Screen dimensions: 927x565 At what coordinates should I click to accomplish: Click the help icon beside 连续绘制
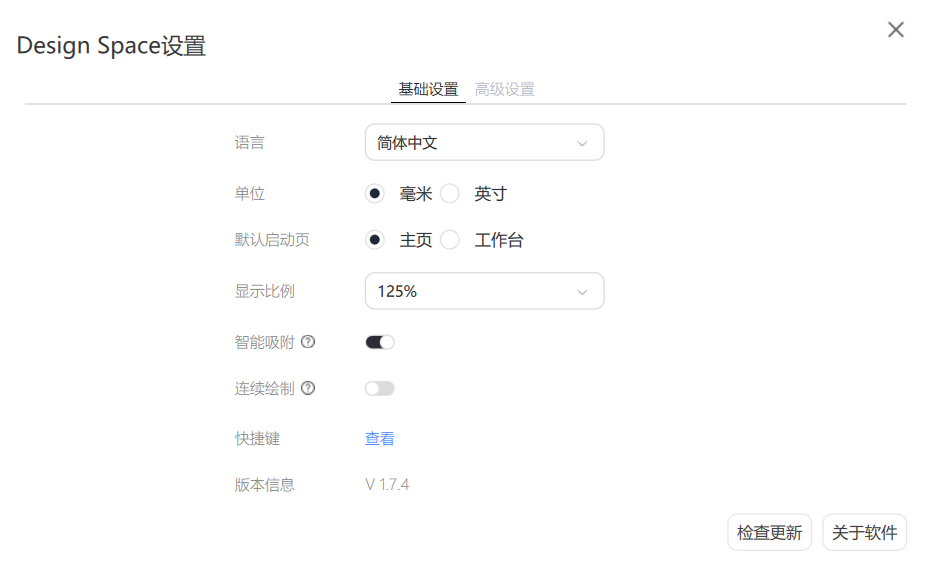(x=308, y=388)
